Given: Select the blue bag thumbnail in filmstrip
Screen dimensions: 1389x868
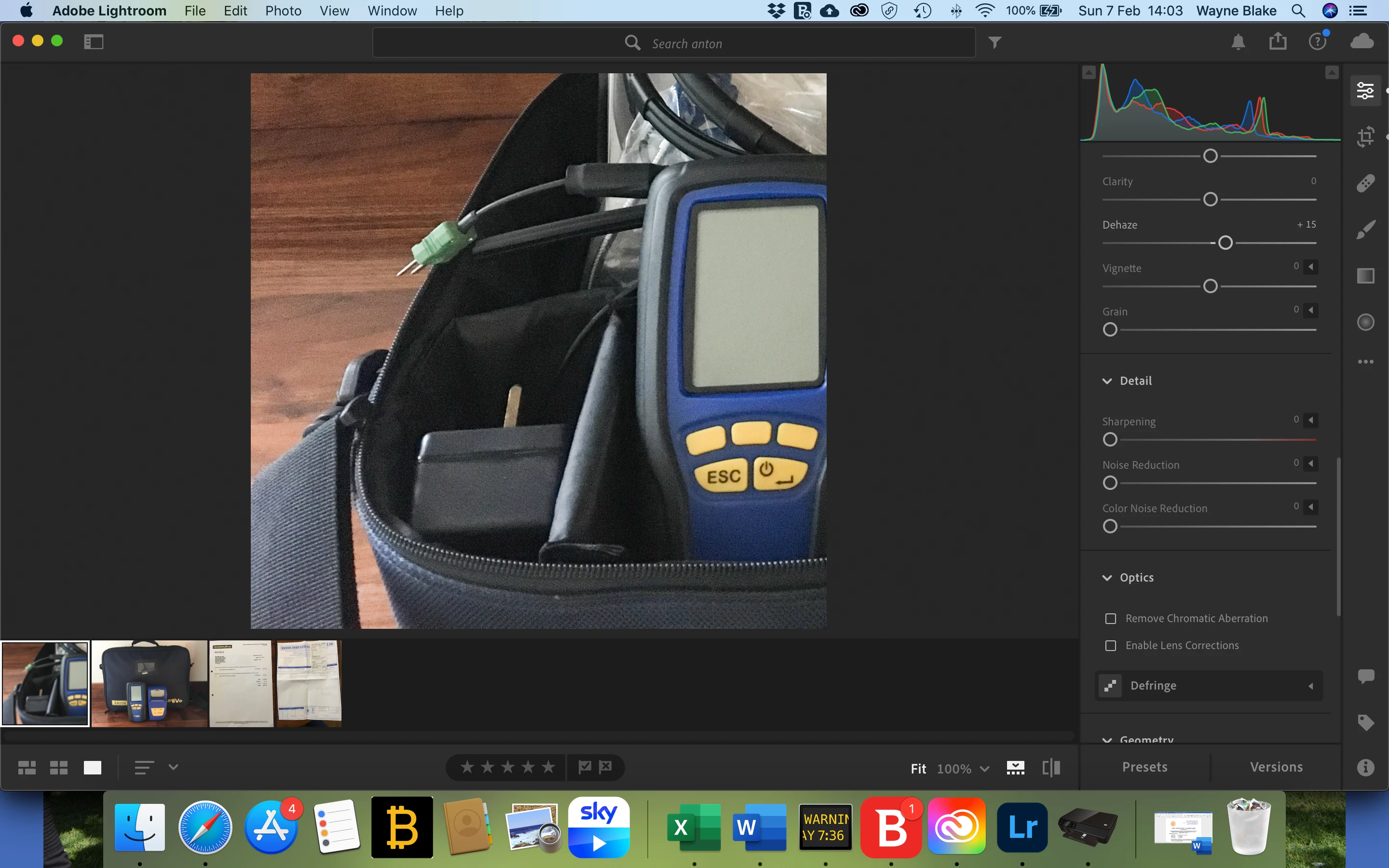Looking at the screenshot, I should point(149,683).
